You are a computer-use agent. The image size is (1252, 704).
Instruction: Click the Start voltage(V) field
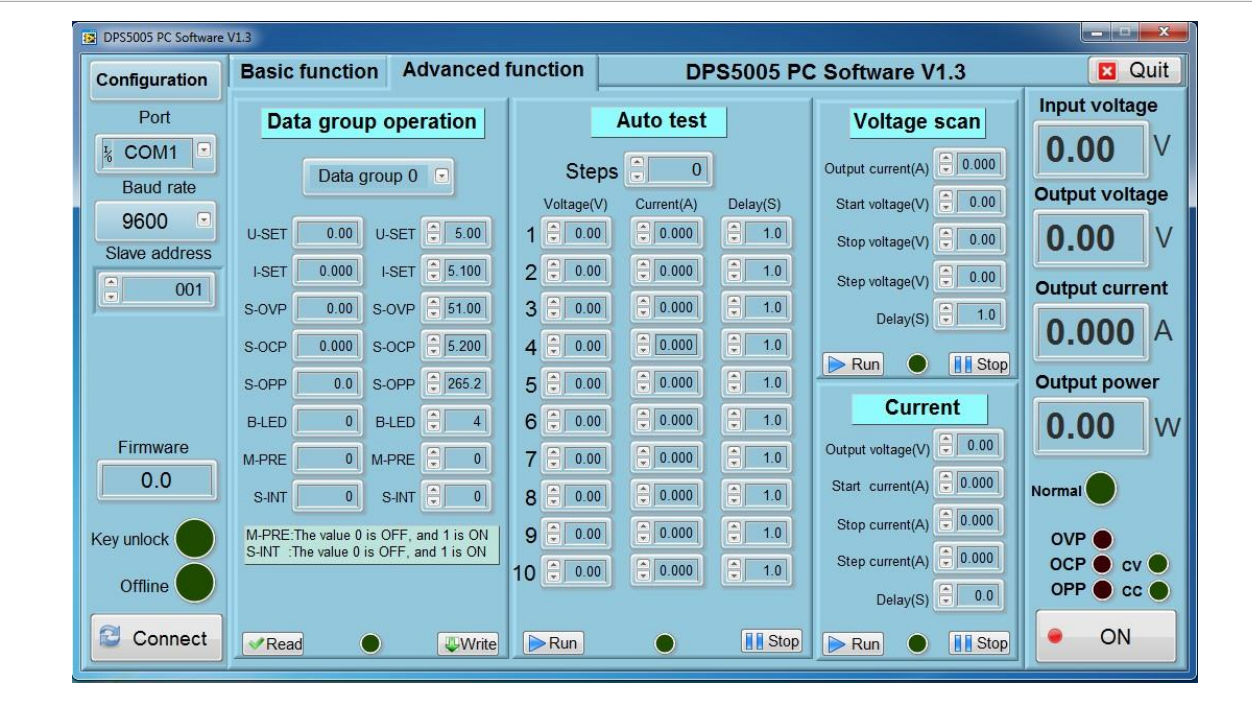click(978, 203)
